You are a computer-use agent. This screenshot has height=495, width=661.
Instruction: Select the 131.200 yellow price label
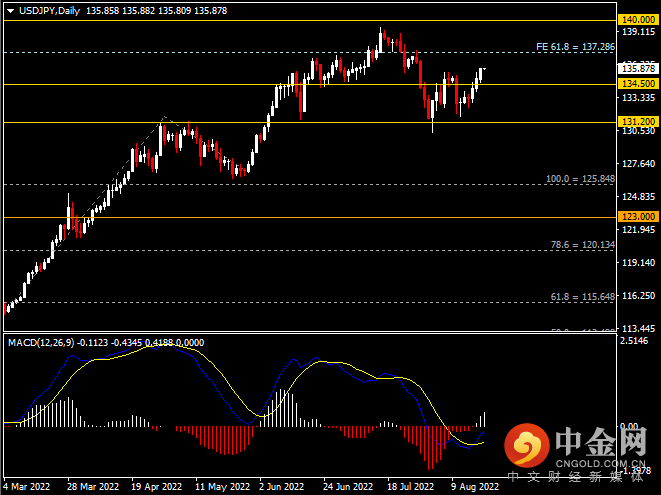[x=638, y=122]
